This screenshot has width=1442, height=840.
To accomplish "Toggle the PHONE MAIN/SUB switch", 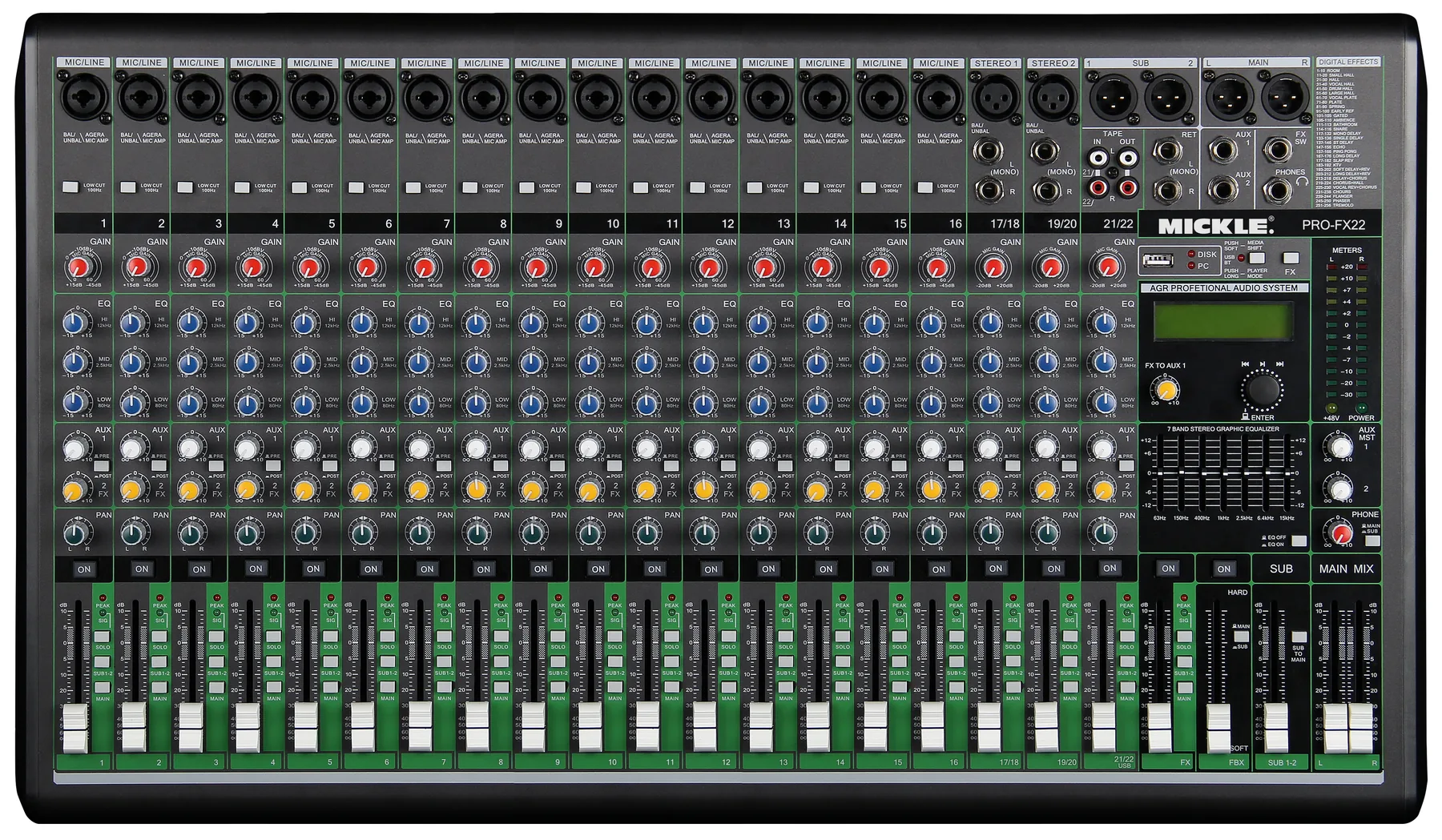I will [1372, 541].
